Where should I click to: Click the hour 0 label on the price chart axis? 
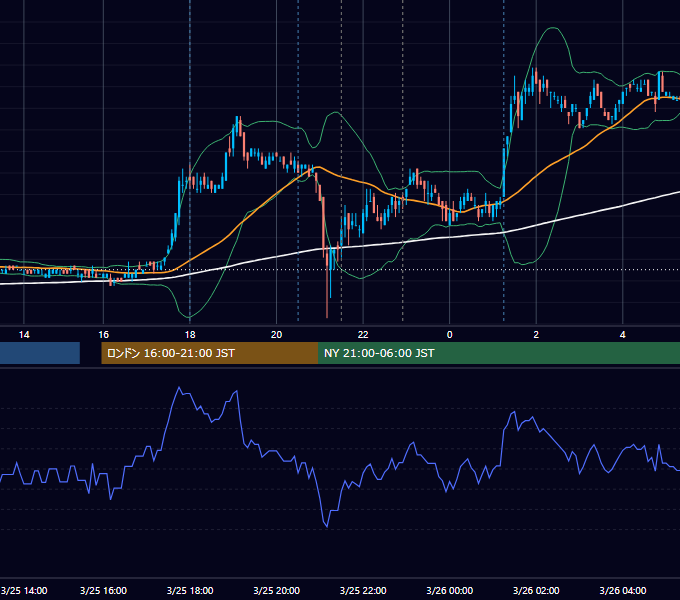[449, 335]
